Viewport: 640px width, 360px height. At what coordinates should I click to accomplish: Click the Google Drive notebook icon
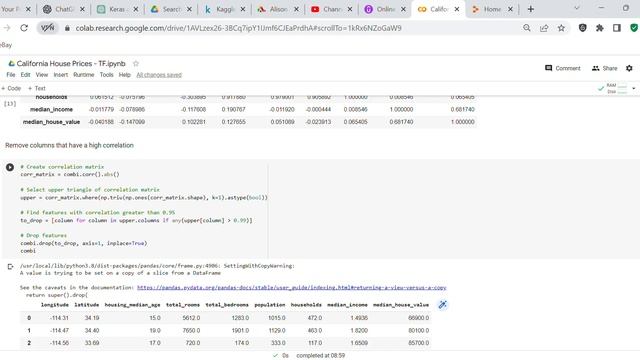tap(11, 64)
